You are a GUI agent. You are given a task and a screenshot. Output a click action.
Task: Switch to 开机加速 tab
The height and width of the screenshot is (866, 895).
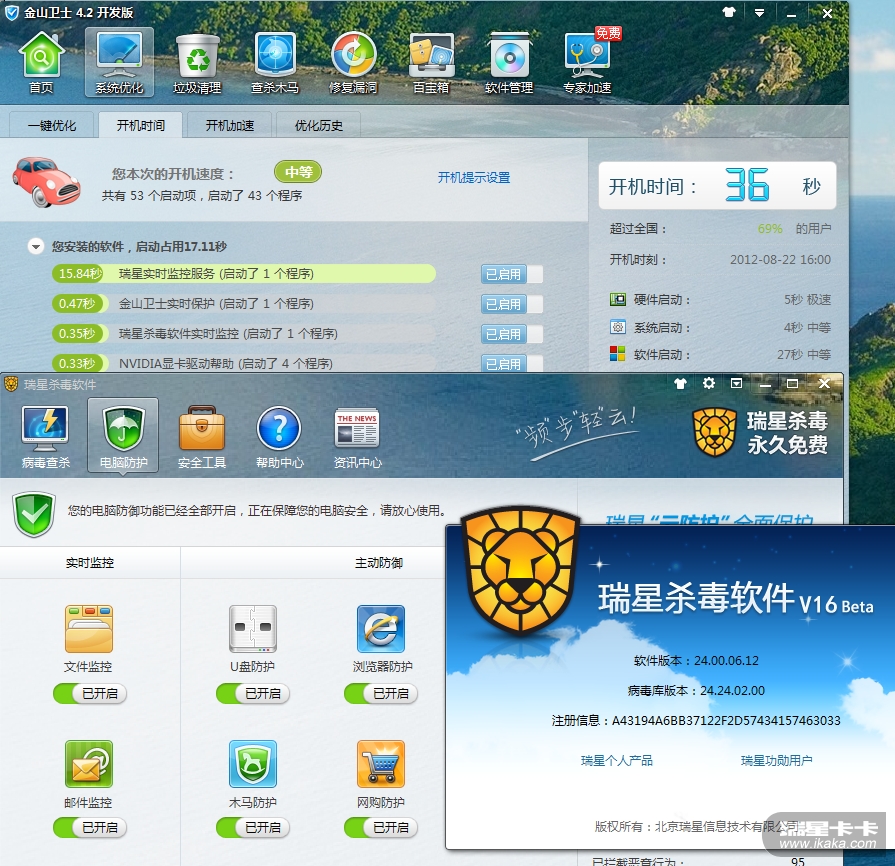click(x=229, y=125)
